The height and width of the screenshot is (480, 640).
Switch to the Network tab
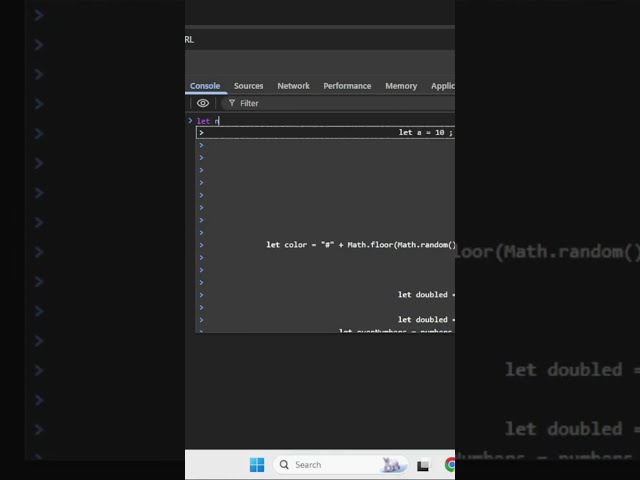[x=293, y=86]
